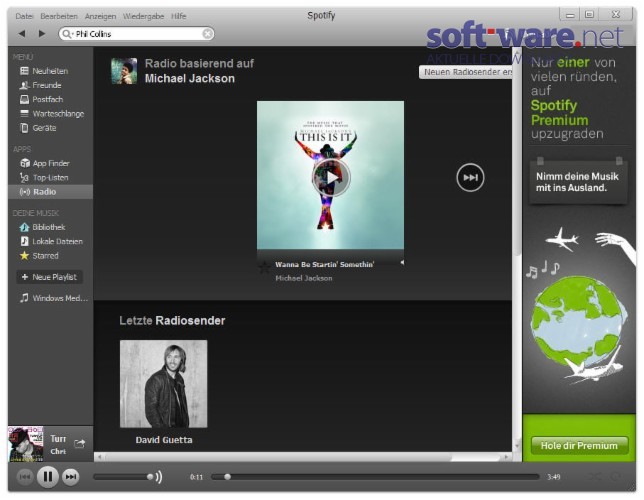Click the now playing album art thumbnail
This screenshot has width=644, height=500.
25,444
